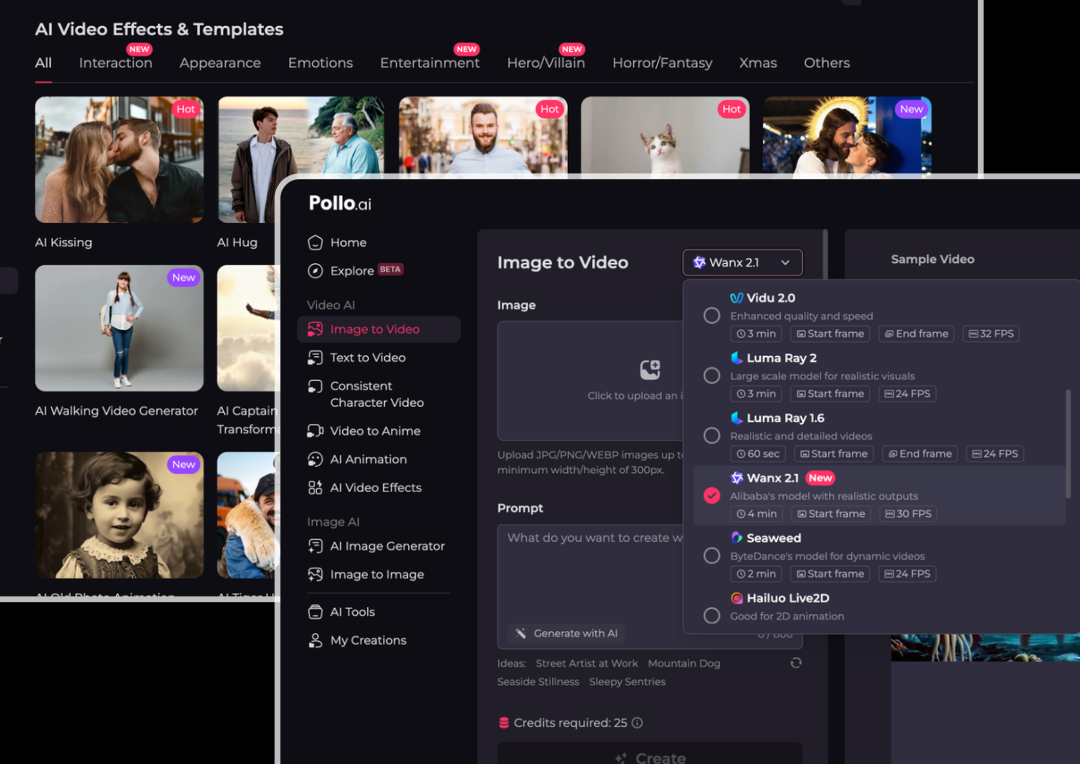Open the old child photo thumbnail
The height and width of the screenshot is (764, 1080).
point(119,515)
